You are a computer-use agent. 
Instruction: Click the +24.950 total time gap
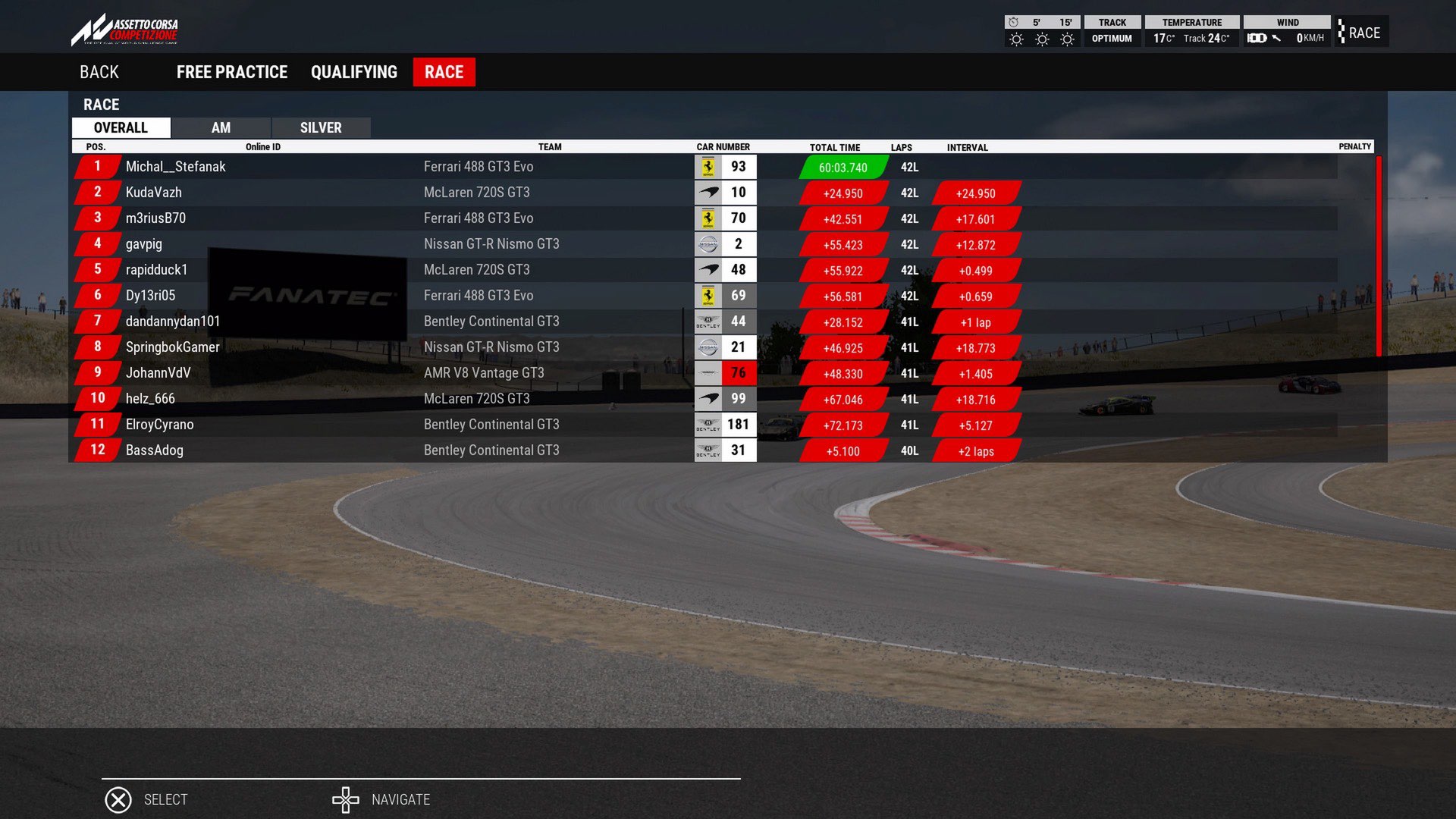[843, 193]
